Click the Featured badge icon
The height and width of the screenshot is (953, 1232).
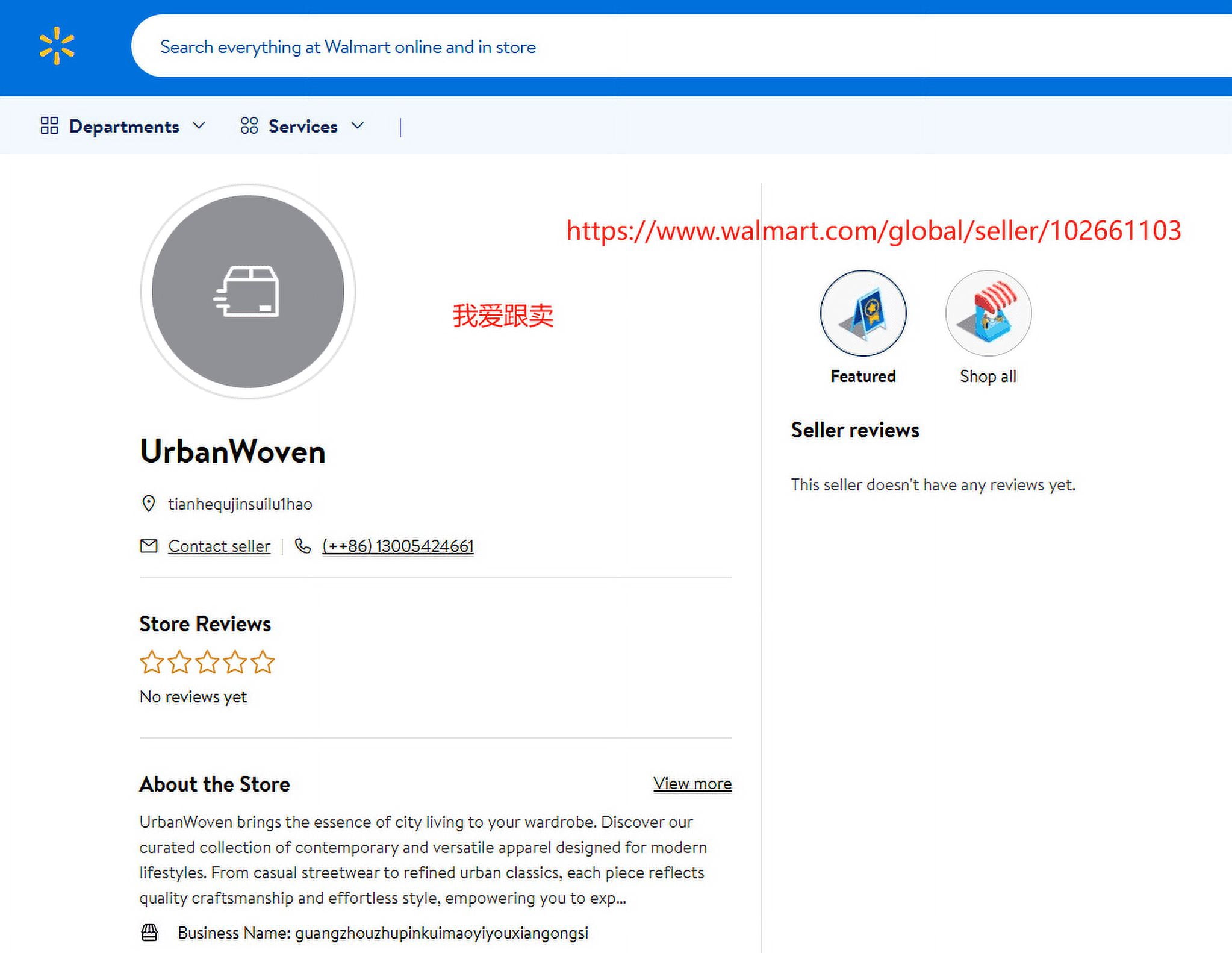click(x=862, y=313)
